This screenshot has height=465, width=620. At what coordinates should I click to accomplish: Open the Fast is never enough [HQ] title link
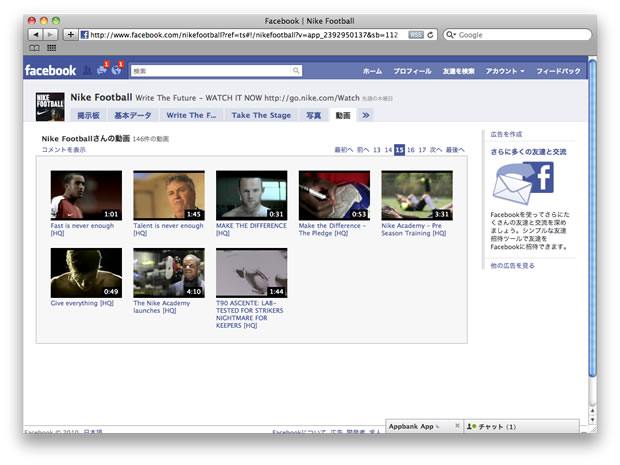(x=82, y=229)
